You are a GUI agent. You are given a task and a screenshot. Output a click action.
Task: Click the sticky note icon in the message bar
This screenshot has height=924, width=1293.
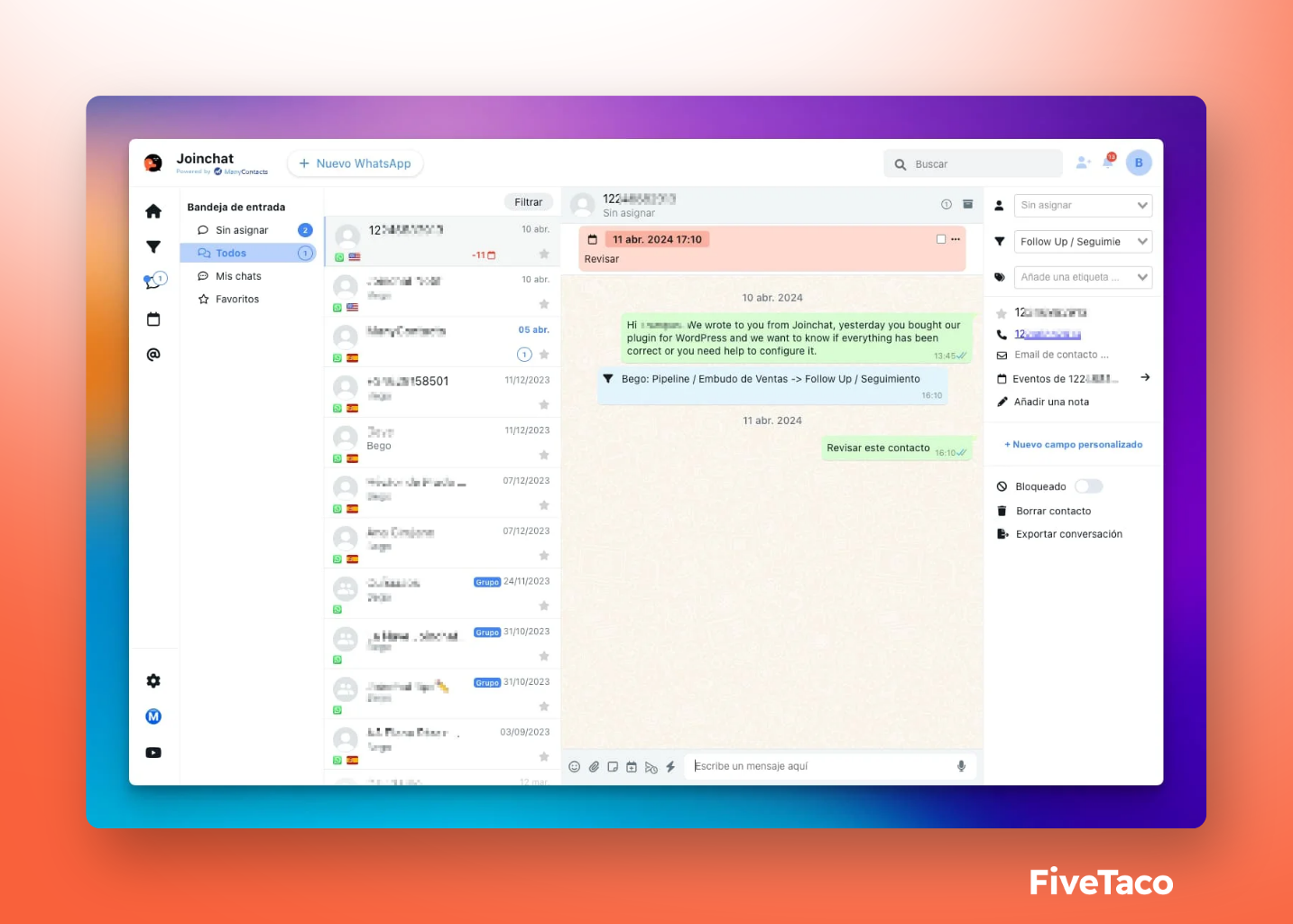pyautogui.click(x=613, y=767)
